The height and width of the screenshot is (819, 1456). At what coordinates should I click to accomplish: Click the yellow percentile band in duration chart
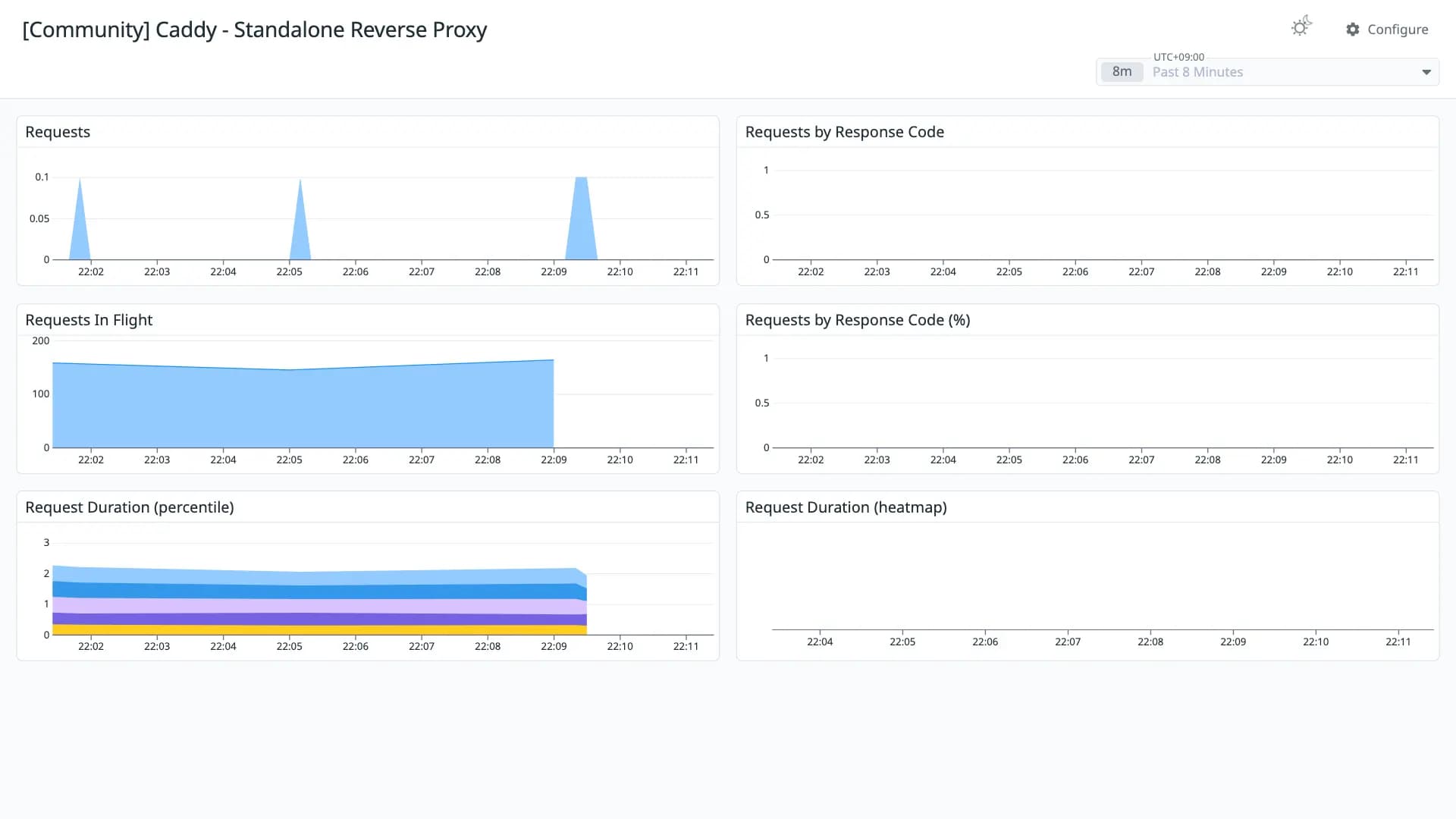[x=318, y=630]
